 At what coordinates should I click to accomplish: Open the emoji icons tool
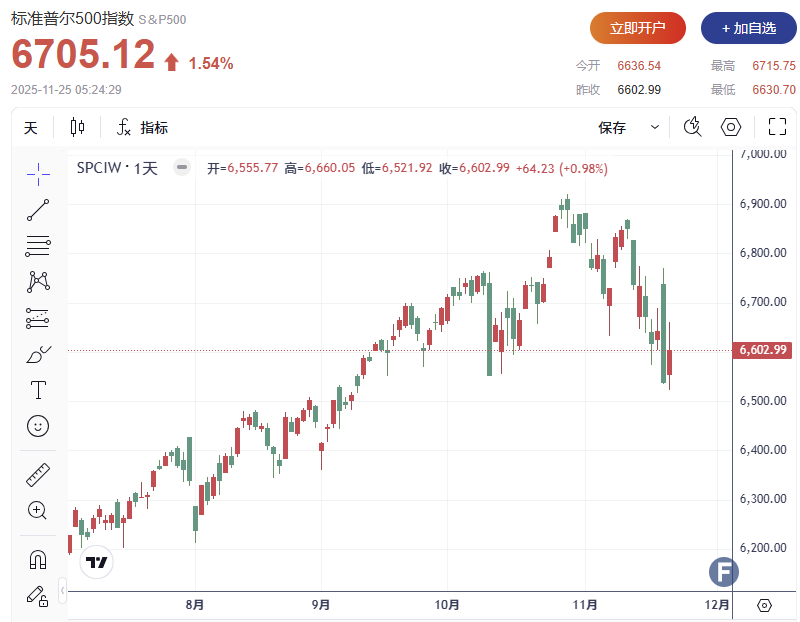(38, 426)
